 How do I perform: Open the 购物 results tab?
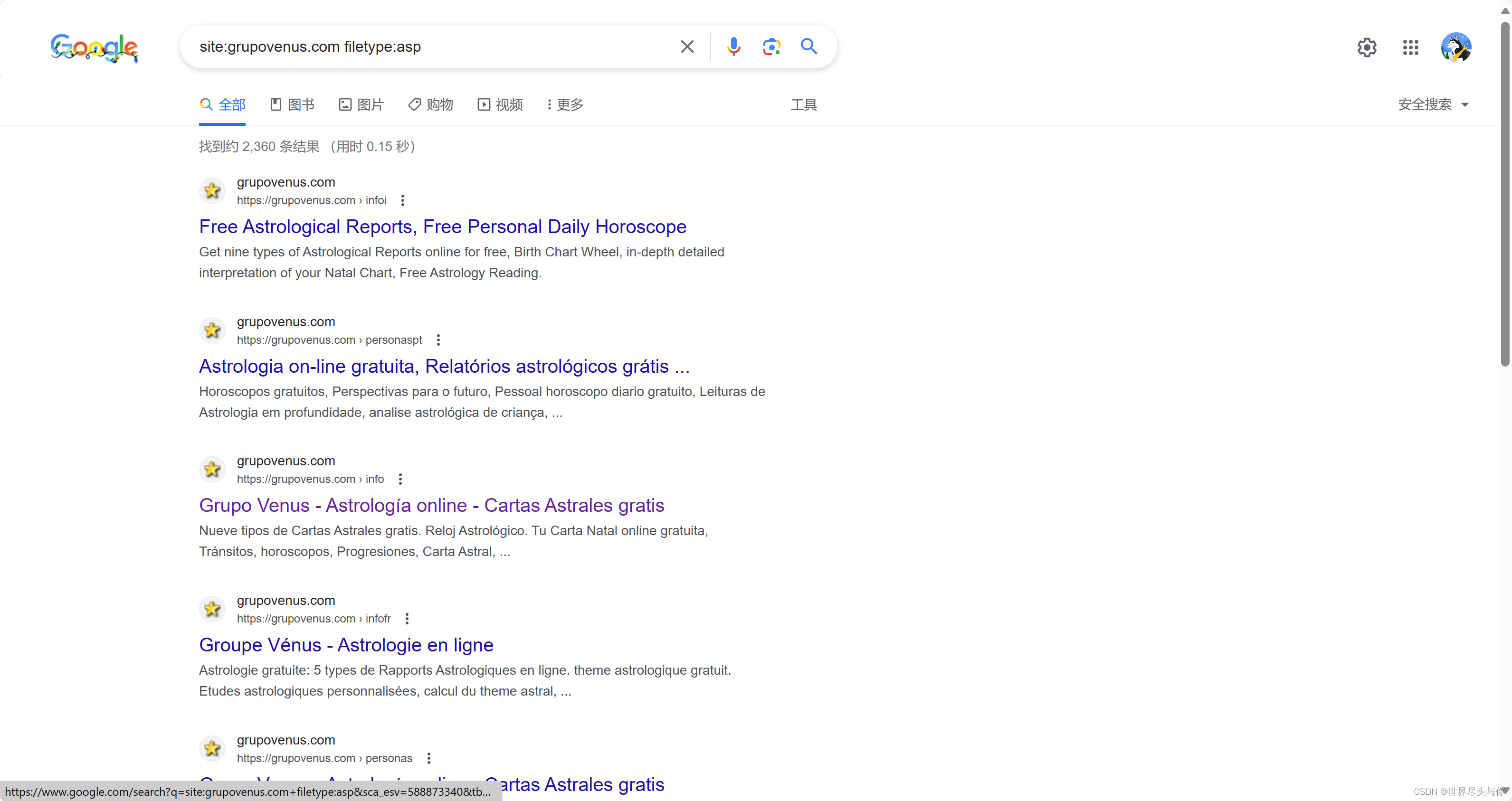429,104
